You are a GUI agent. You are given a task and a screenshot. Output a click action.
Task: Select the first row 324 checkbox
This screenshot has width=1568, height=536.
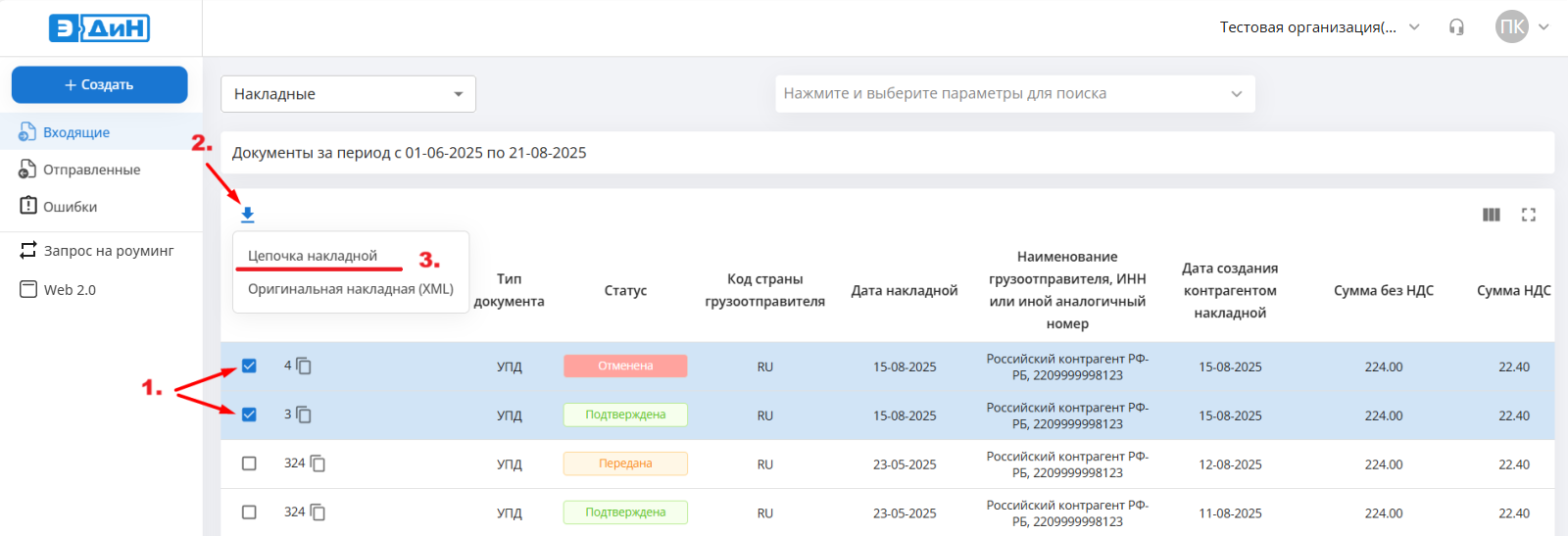pos(249,463)
